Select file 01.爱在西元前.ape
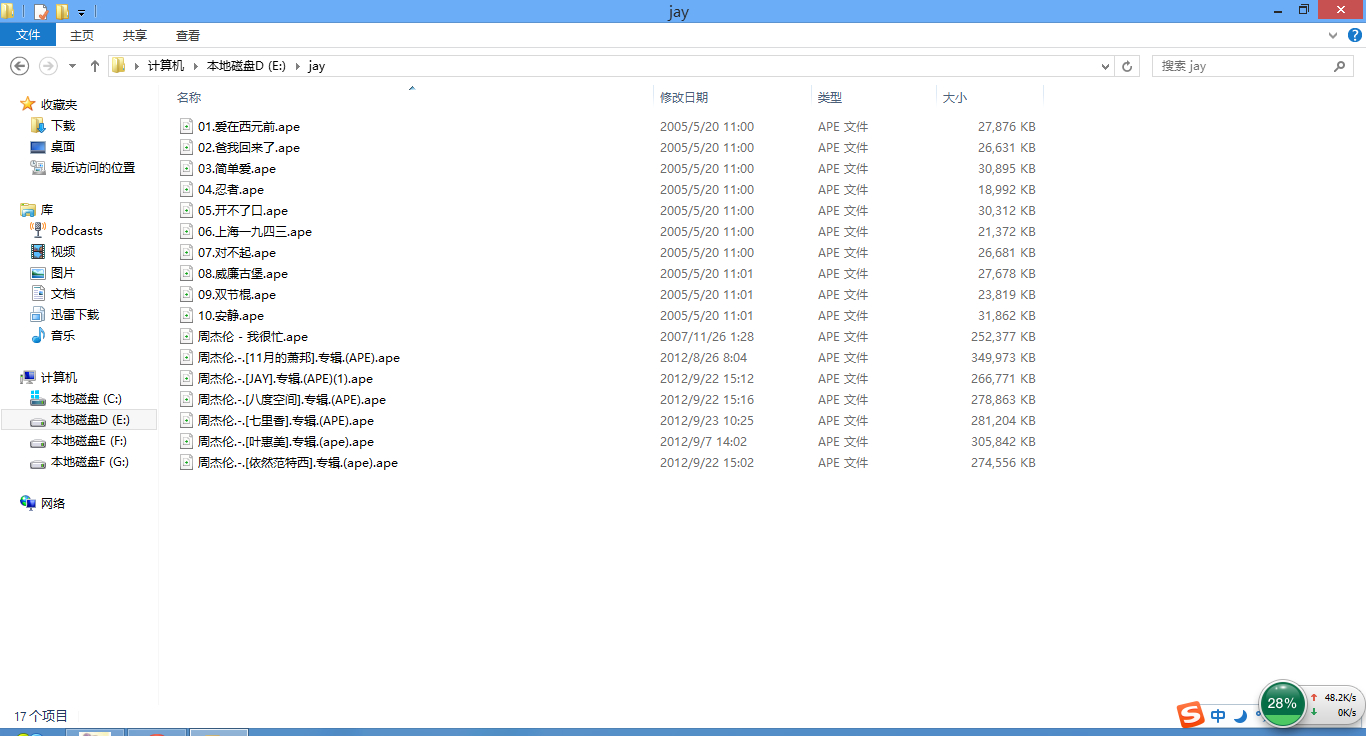This screenshot has width=1366, height=736. point(249,127)
